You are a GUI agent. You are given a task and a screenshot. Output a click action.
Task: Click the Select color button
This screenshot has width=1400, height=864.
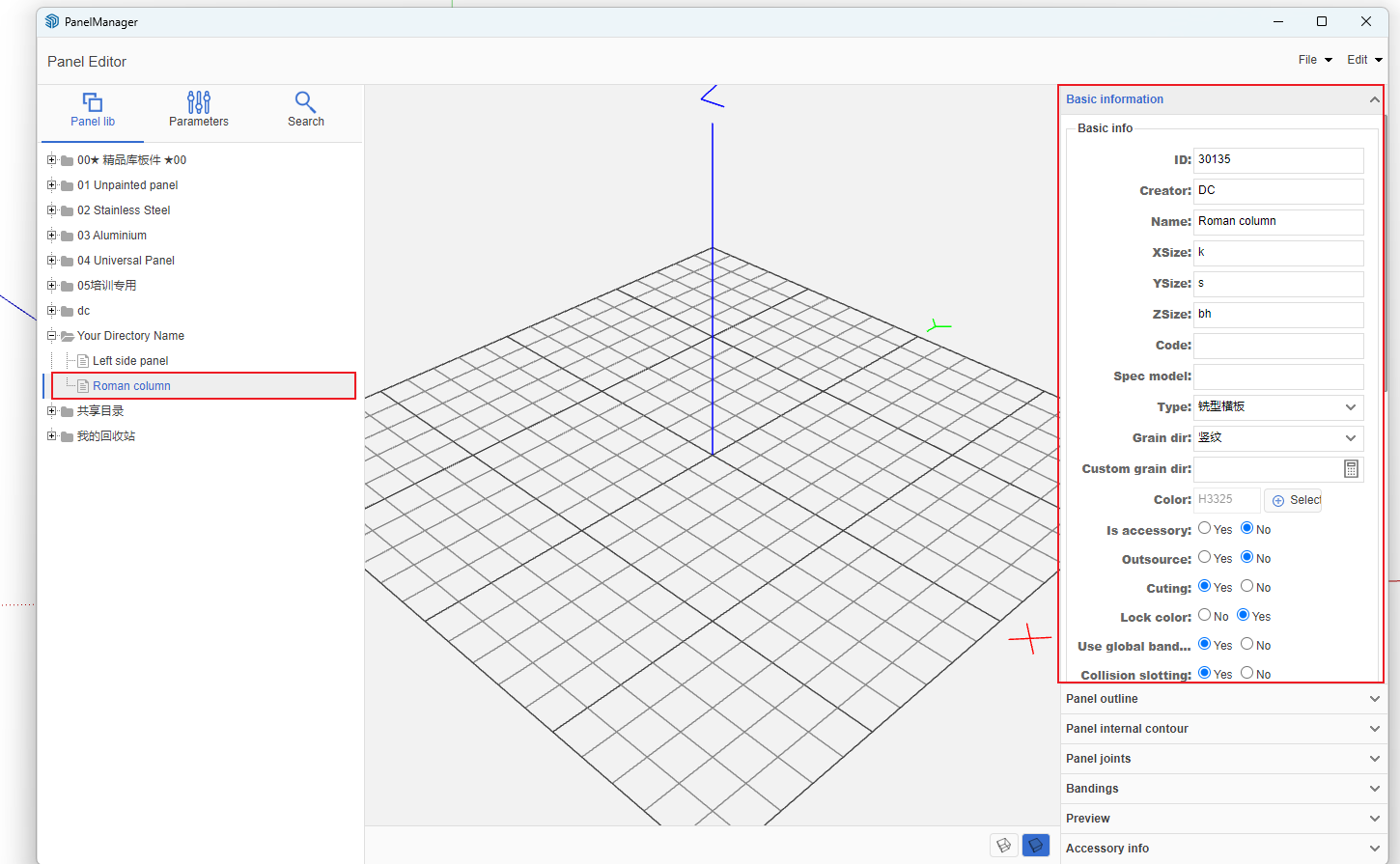[1294, 500]
